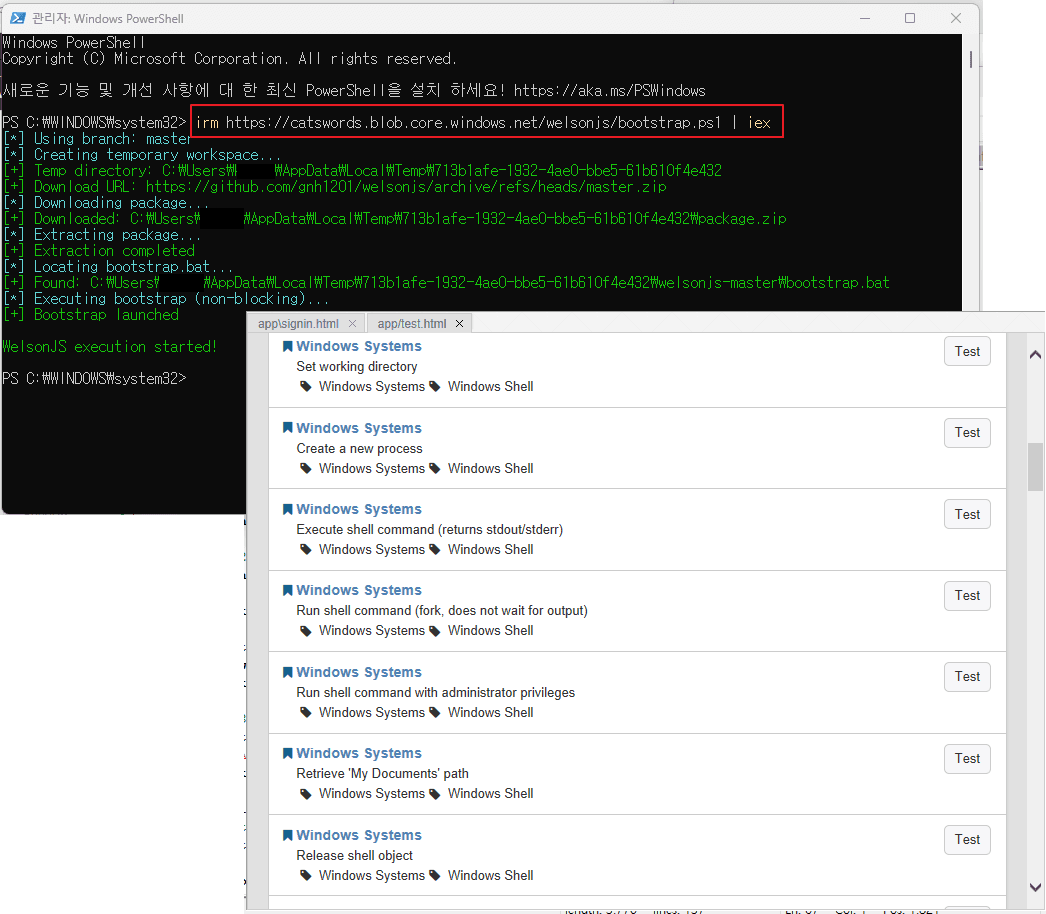
Task: Open 'Windows Systems' heading above 'Create a new process'
Action: coord(359,428)
